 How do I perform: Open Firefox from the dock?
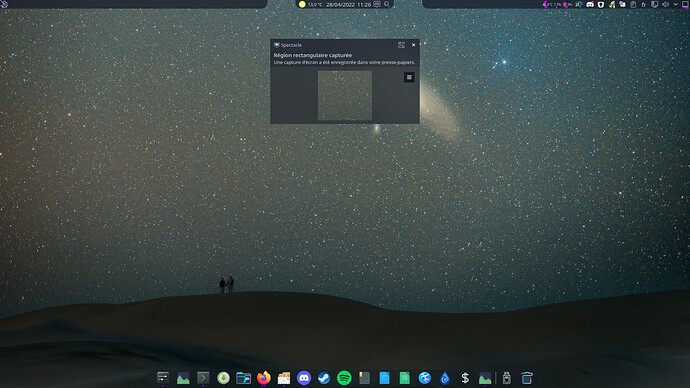pyautogui.click(x=264, y=378)
